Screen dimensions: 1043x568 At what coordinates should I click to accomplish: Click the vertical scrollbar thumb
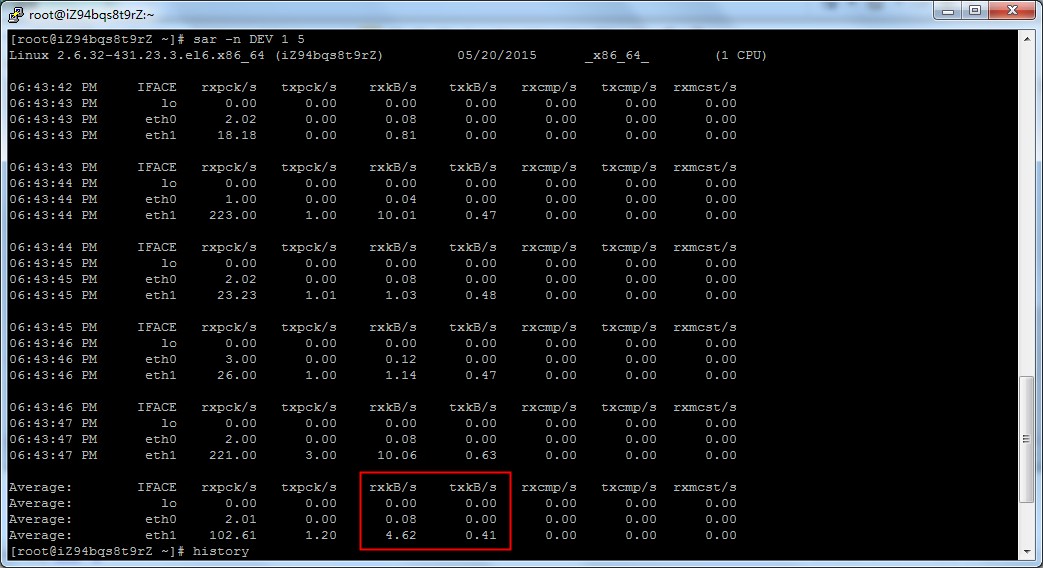[1026, 440]
